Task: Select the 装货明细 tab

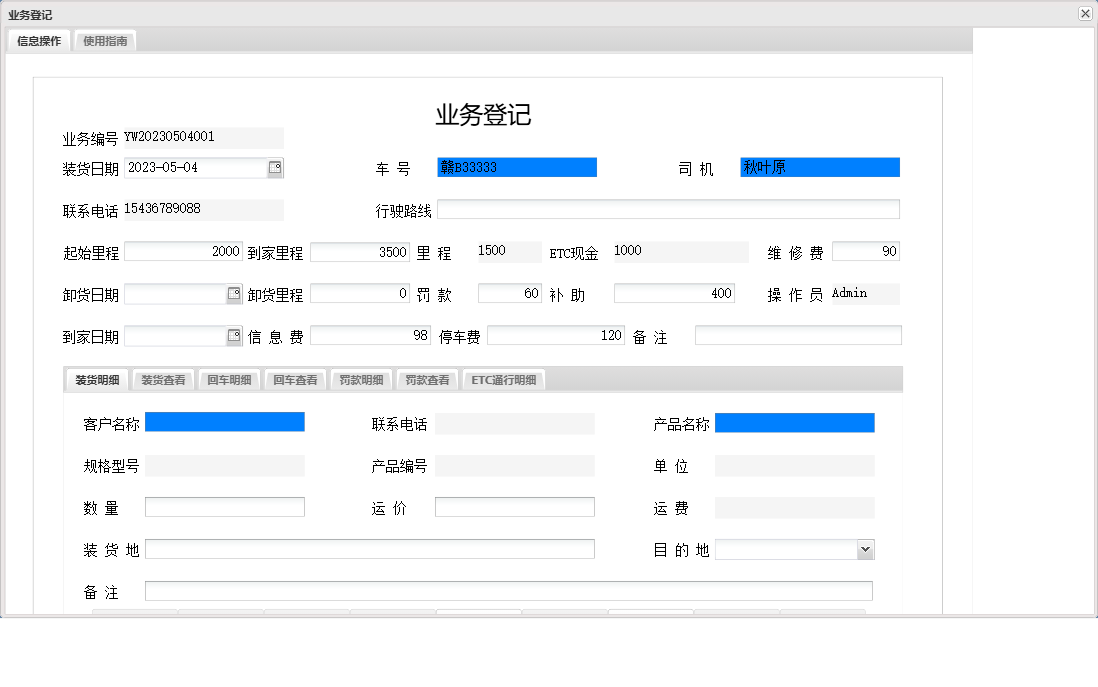Action: coord(95,379)
